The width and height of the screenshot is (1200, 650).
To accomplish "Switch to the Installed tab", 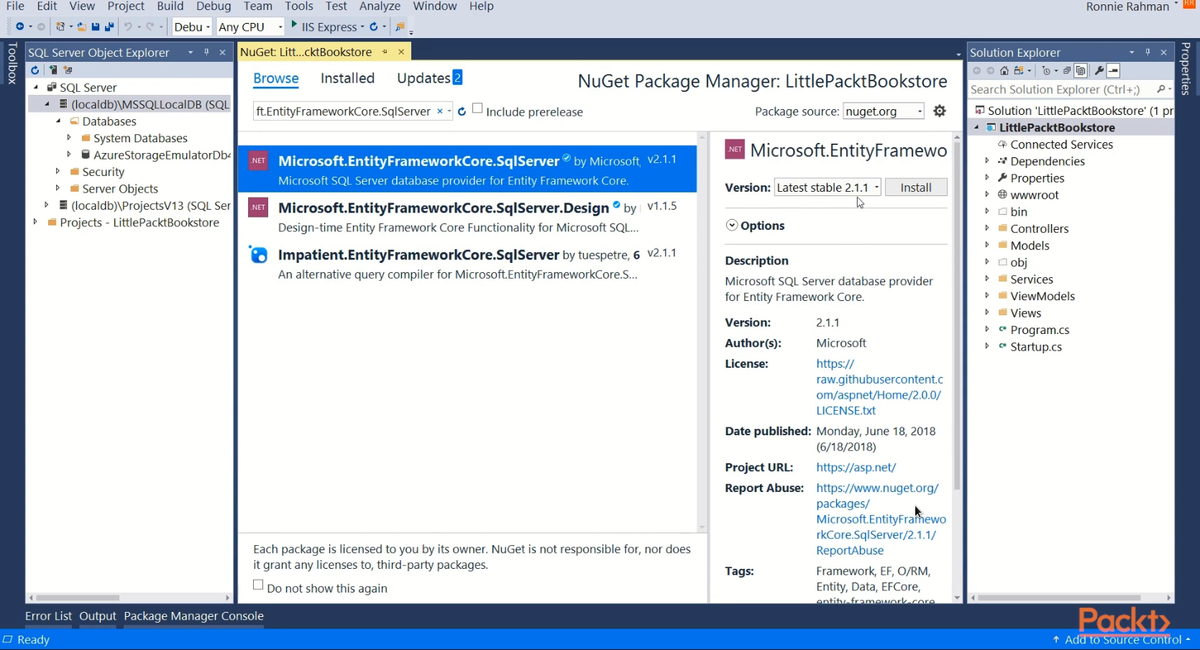I will pyautogui.click(x=347, y=78).
